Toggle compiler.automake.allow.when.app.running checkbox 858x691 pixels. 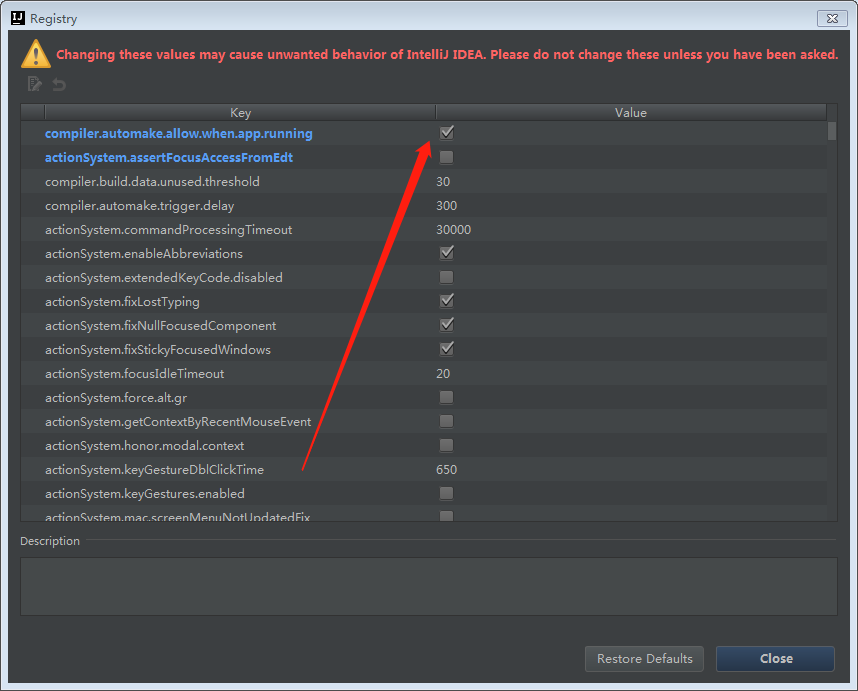tap(447, 133)
